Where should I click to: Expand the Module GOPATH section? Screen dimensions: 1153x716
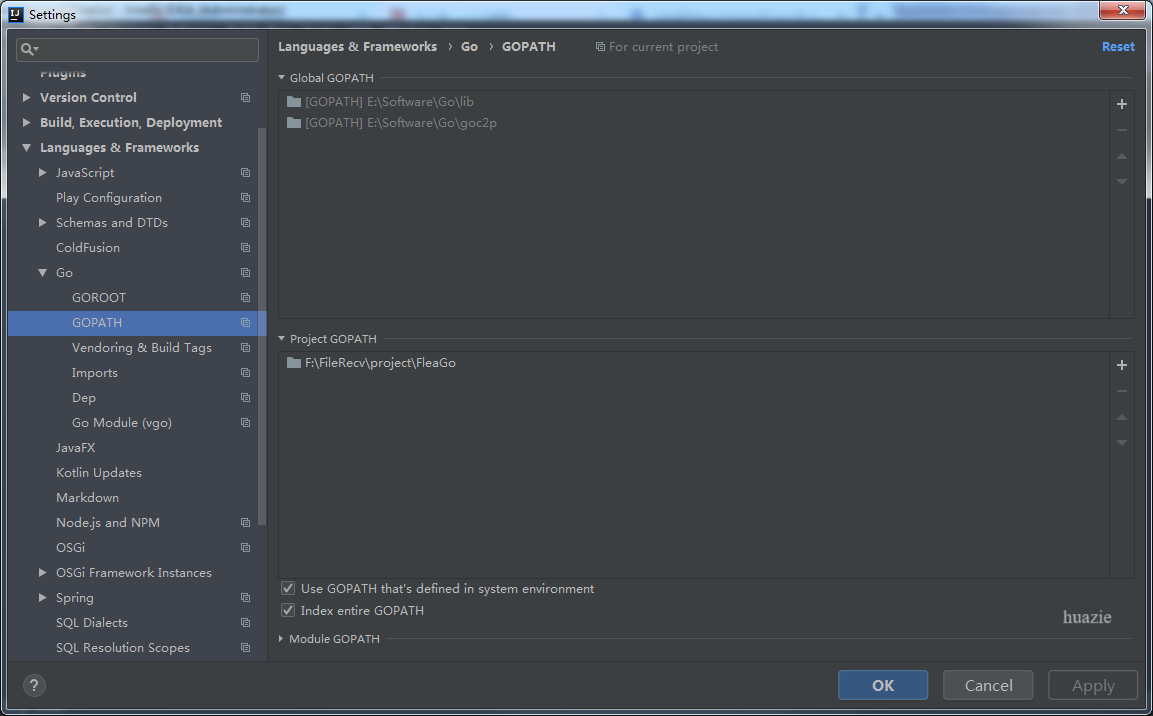click(x=282, y=639)
